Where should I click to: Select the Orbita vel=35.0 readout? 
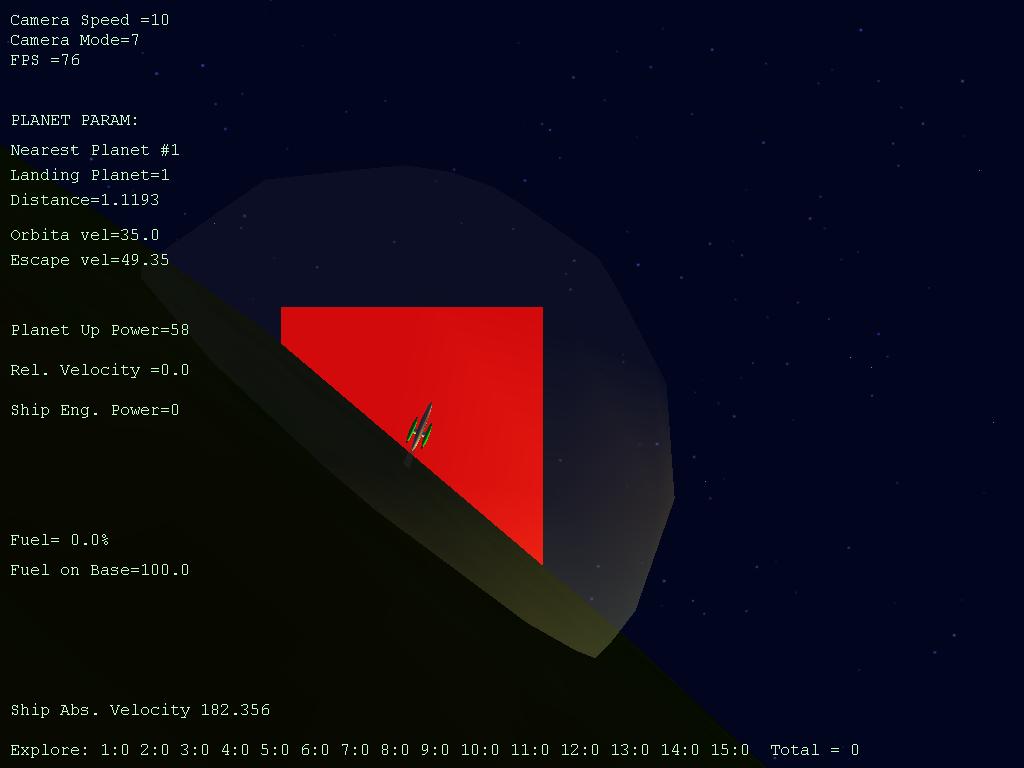click(85, 235)
